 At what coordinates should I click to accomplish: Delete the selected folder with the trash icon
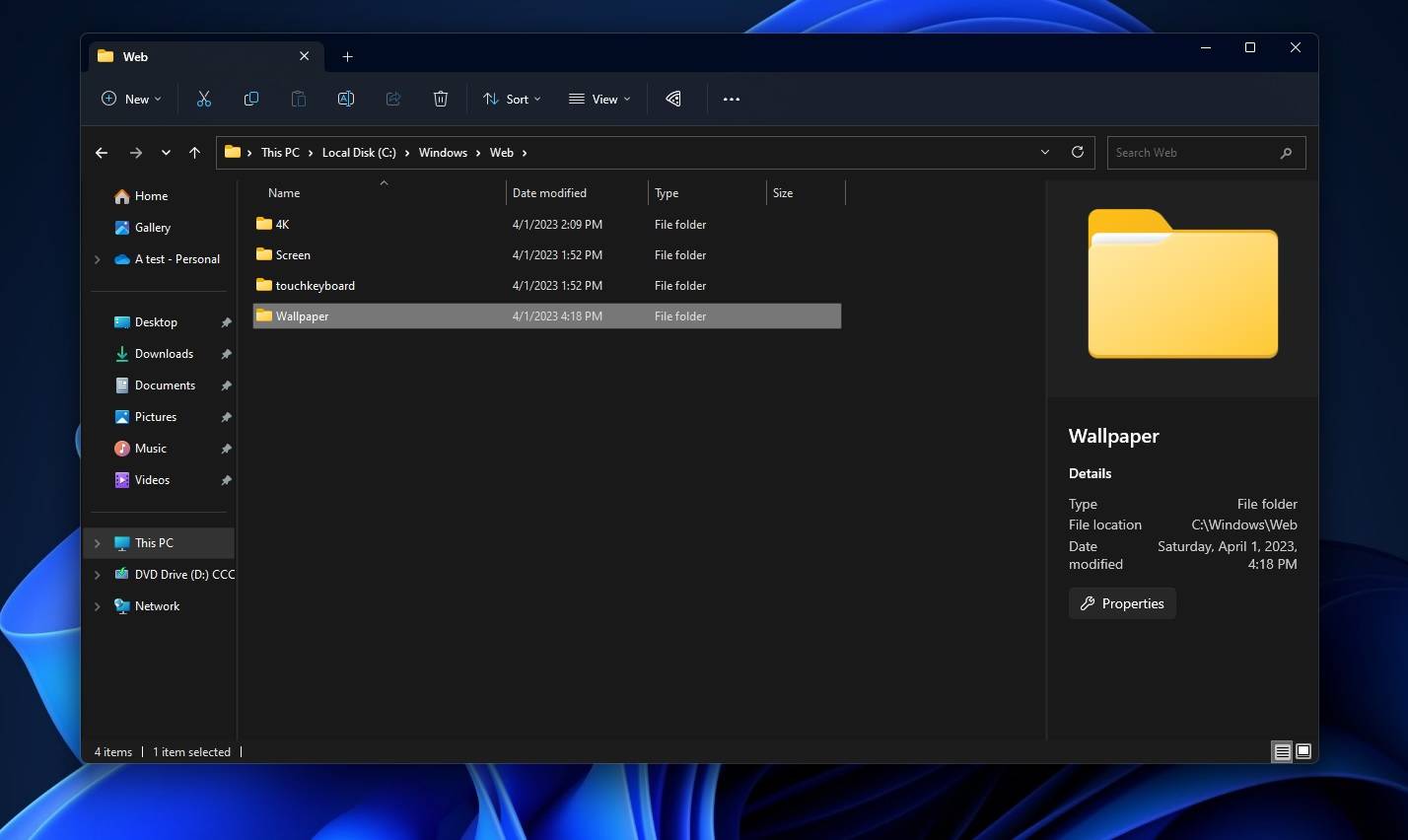[441, 99]
